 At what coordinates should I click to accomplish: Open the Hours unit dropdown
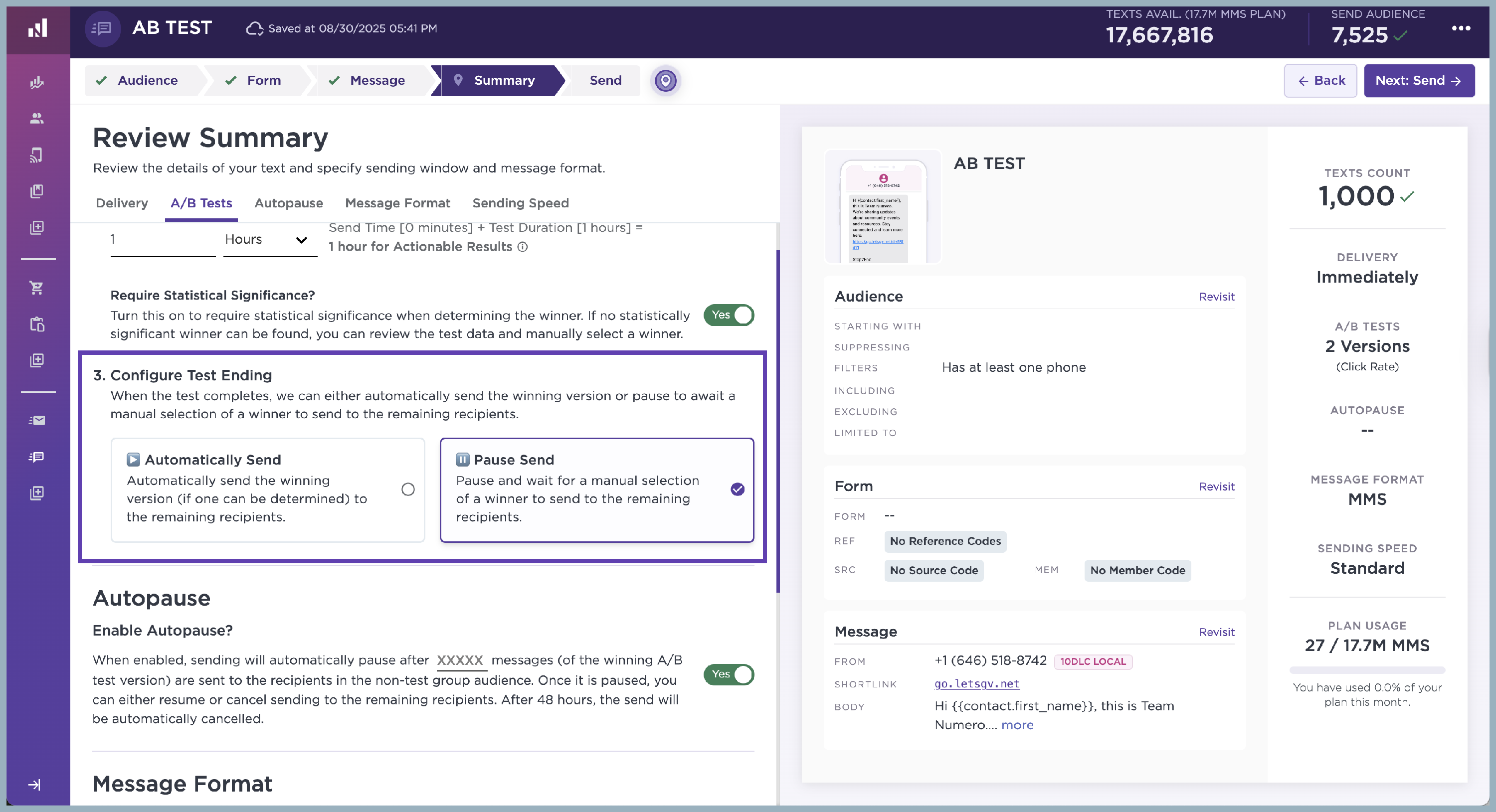click(x=269, y=240)
